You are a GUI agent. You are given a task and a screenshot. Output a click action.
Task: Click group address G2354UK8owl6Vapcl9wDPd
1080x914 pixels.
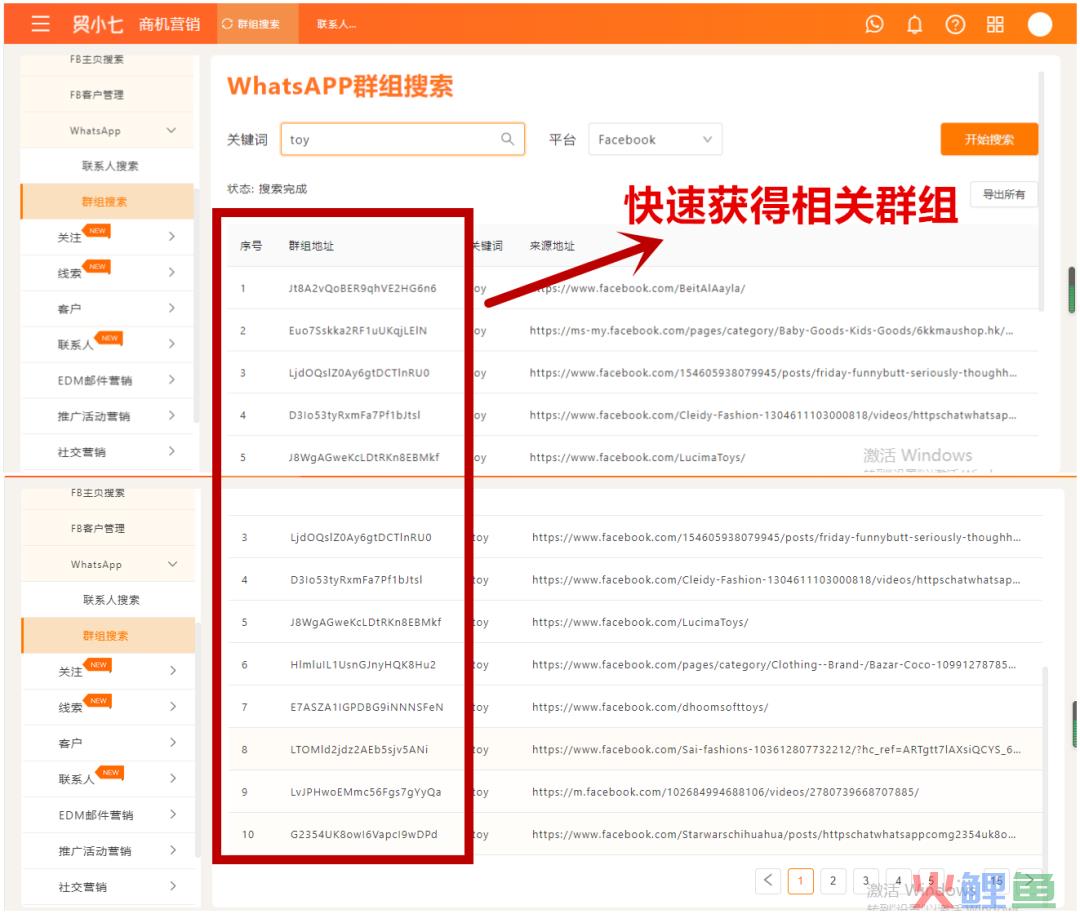(x=364, y=834)
